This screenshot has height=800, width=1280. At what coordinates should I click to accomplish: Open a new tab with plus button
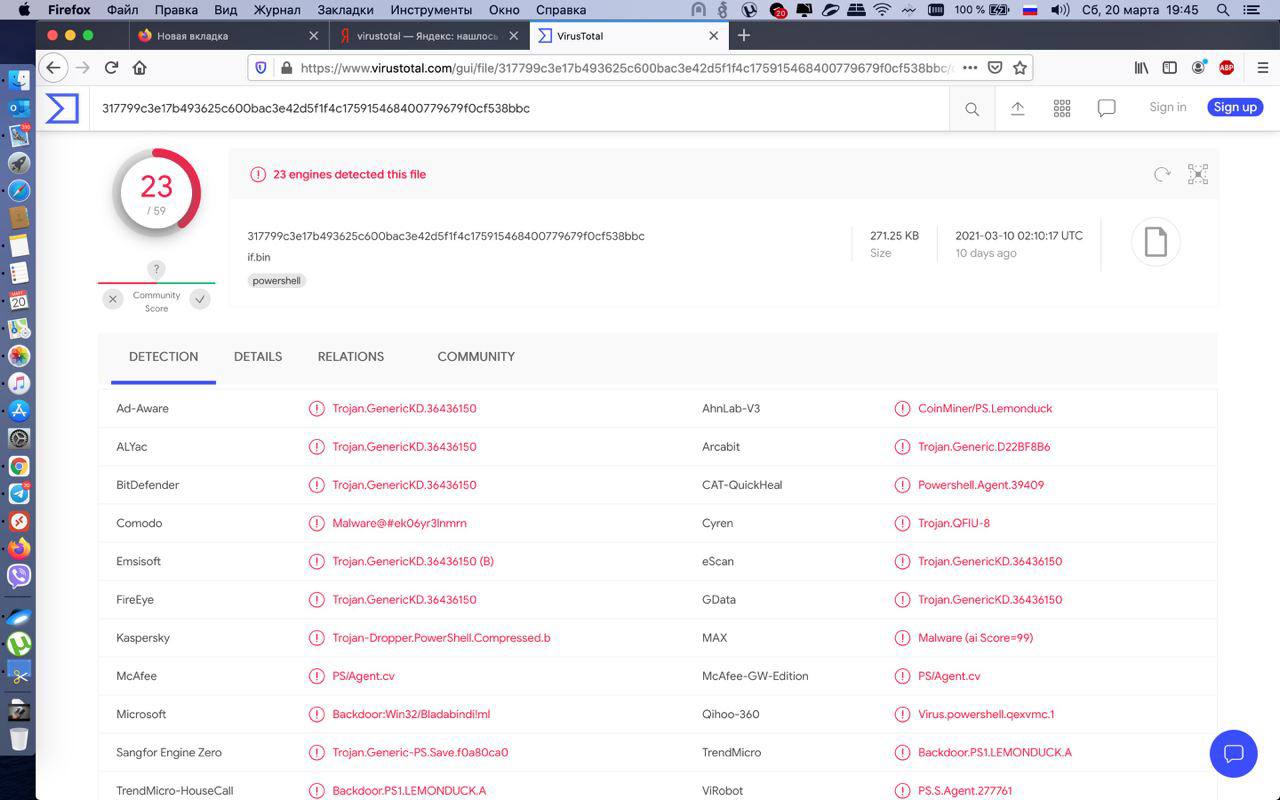(743, 35)
